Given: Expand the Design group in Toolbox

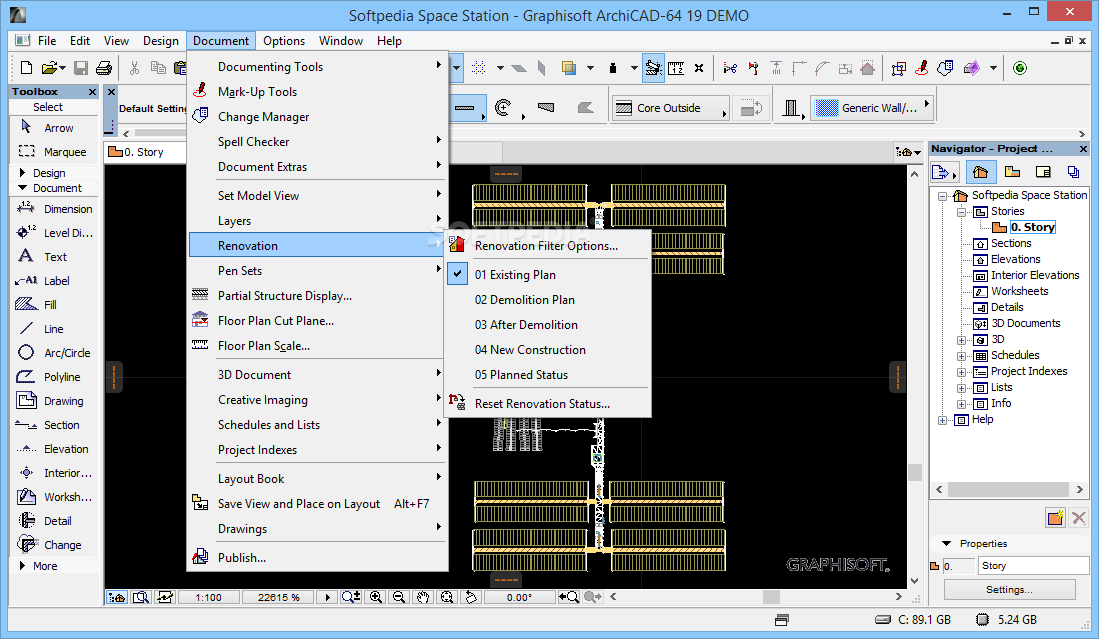Looking at the screenshot, I should click(x=22, y=172).
